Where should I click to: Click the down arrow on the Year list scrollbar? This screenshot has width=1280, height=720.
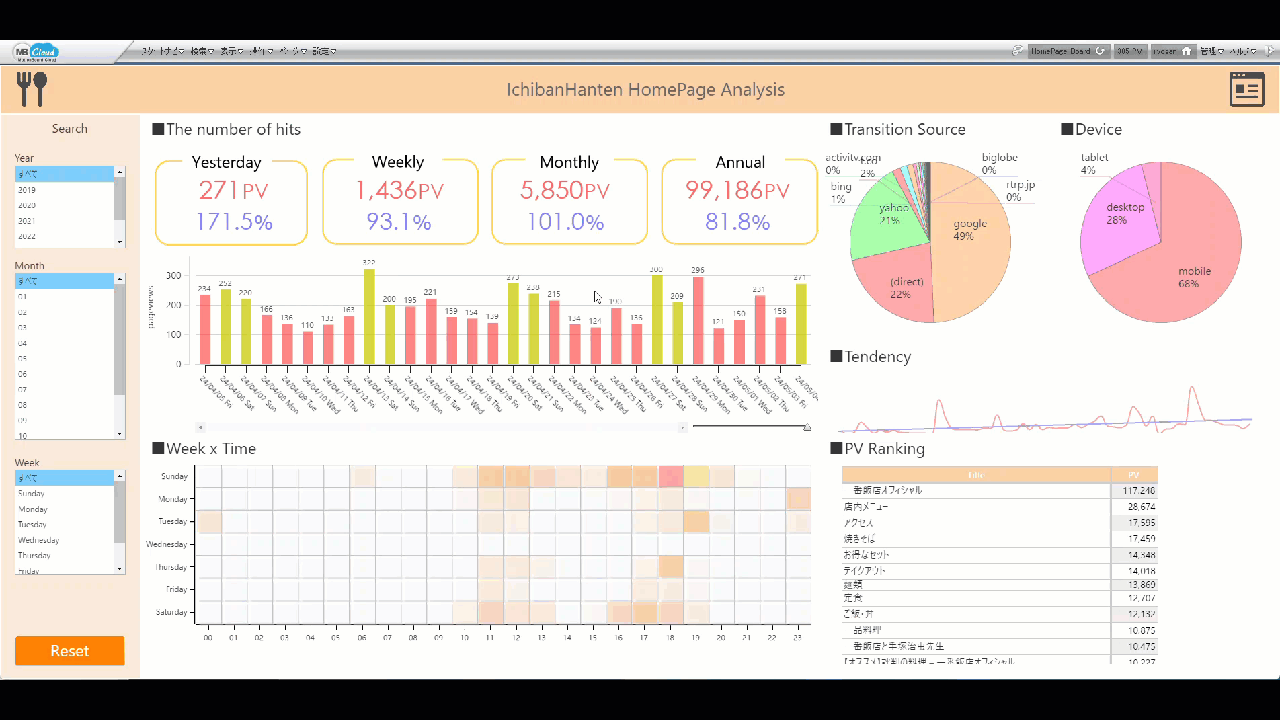(121, 239)
